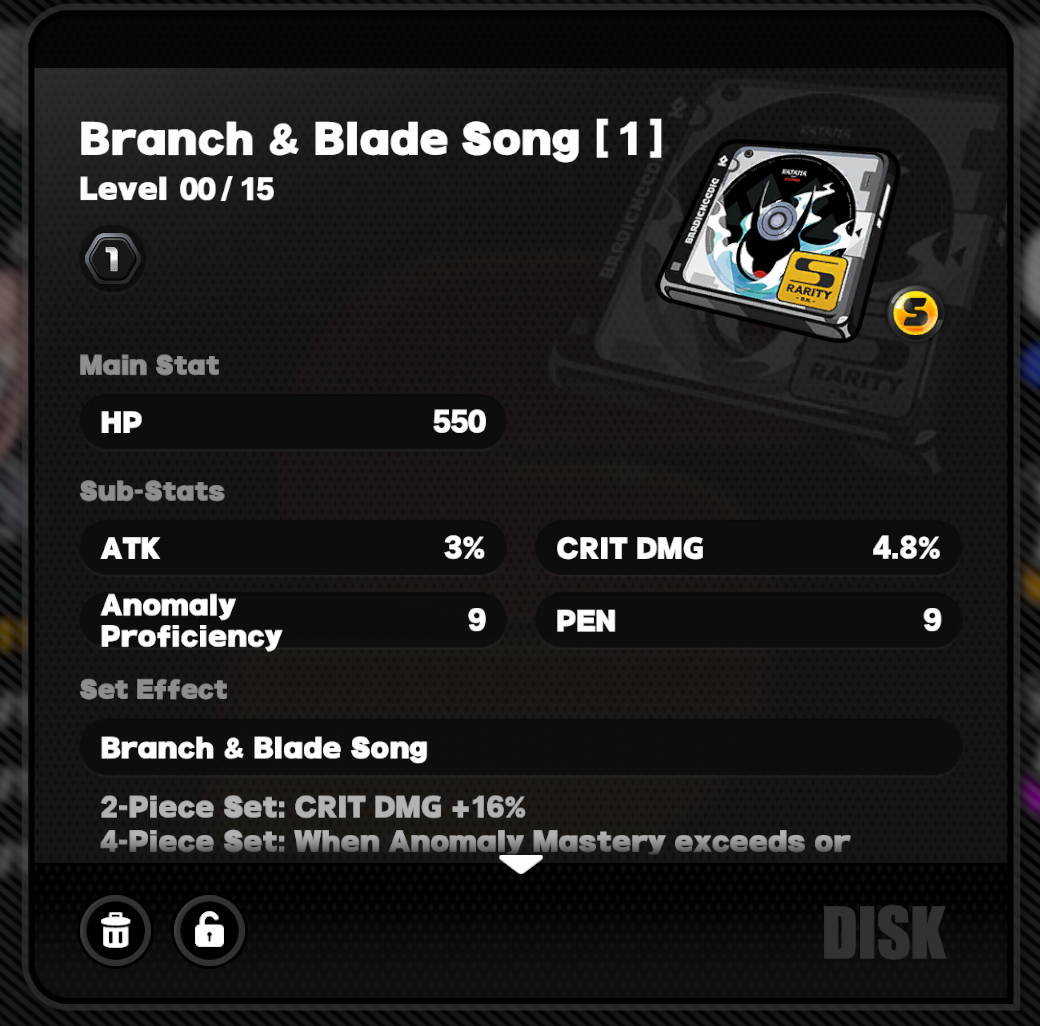The height and width of the screenshot is (1026, 1040).
Task: Click the Set Effect heading
Action: click(x=154, y=689)
